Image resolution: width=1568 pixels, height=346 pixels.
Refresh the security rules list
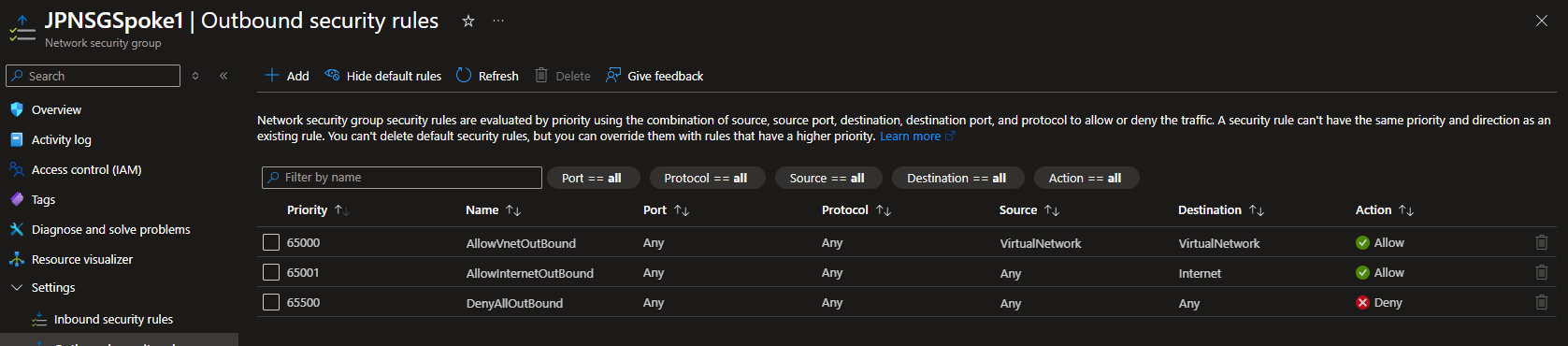point(487,76)
